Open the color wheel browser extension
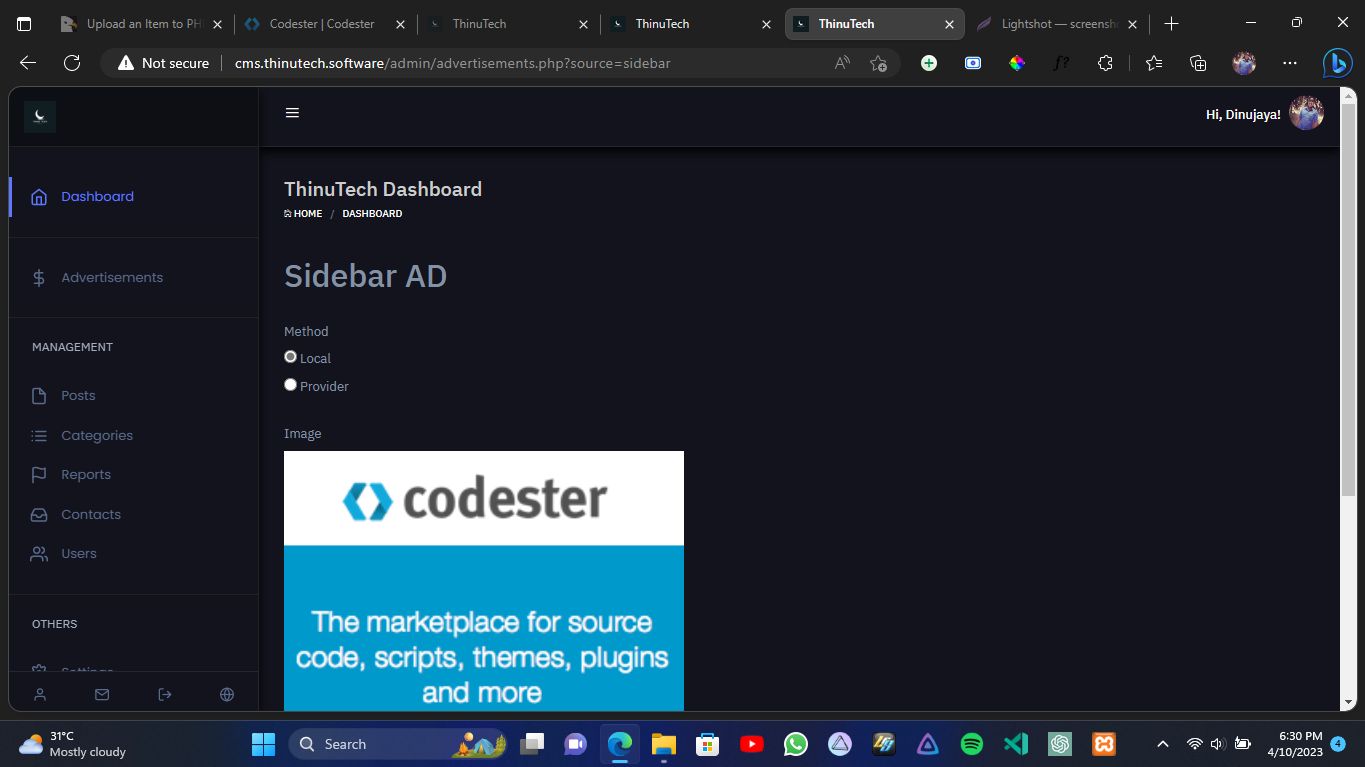 pyautogui.click(x=1017, y=63)
